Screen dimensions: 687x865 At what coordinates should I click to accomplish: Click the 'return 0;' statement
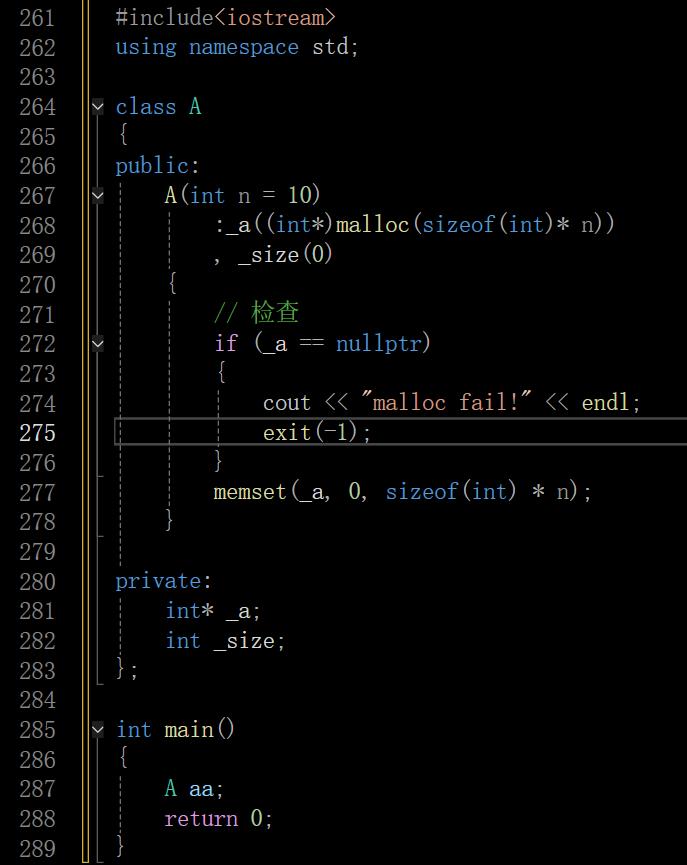pyautogui.click(x=219, y=819)
